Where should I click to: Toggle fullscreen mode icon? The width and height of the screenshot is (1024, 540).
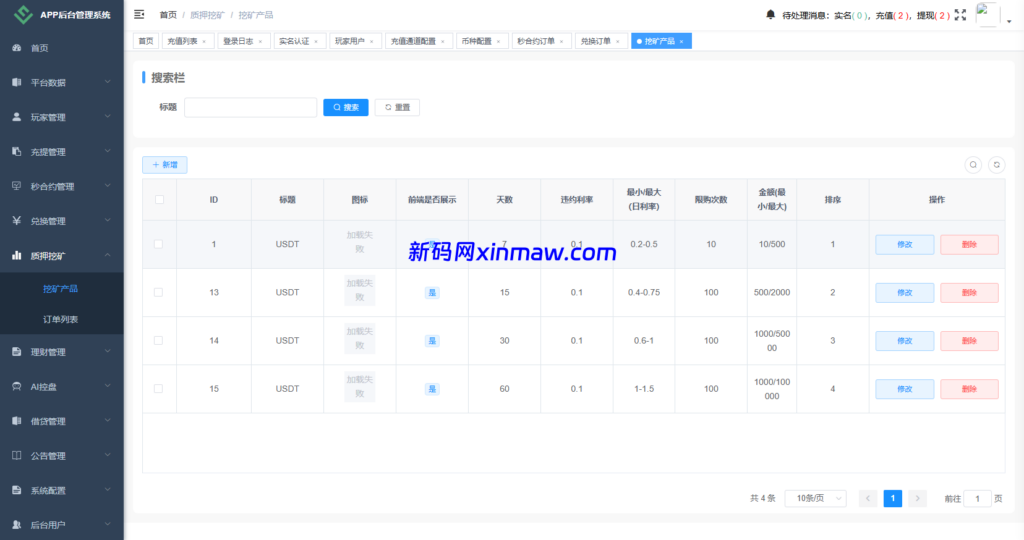pos(960,14)
